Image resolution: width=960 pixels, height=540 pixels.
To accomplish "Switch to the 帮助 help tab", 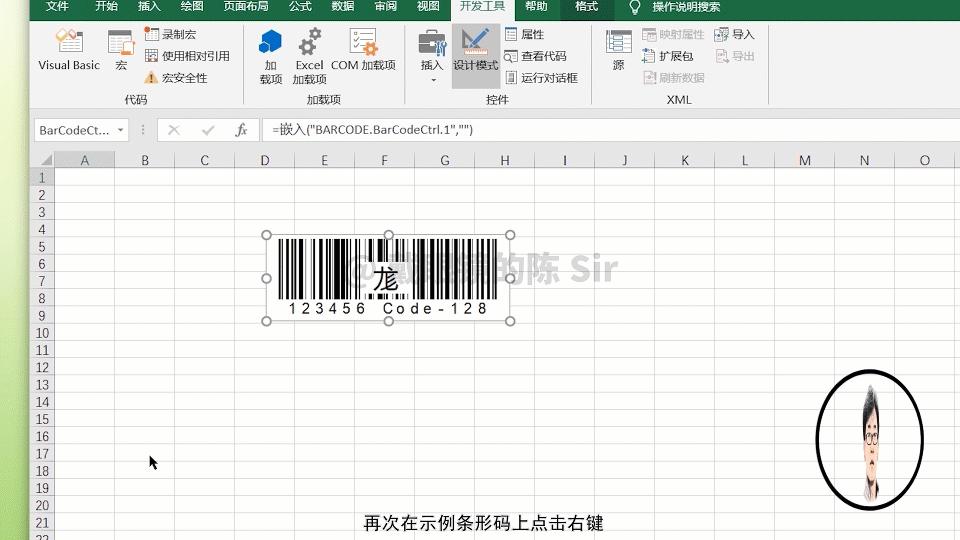I will point(536,7).
